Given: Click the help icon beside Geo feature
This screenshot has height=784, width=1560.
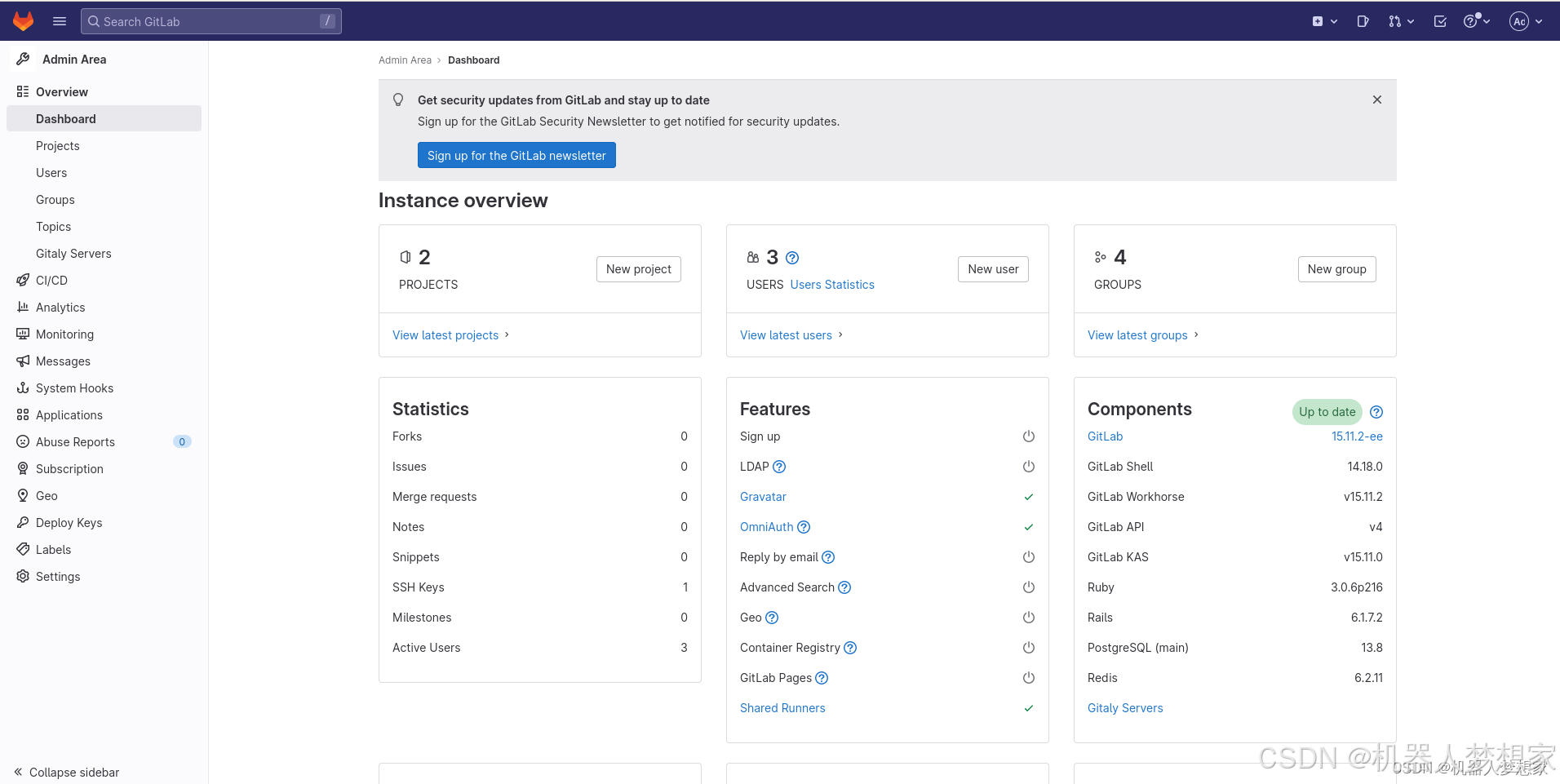Looking at the screenshot, I should coord(772,618).
